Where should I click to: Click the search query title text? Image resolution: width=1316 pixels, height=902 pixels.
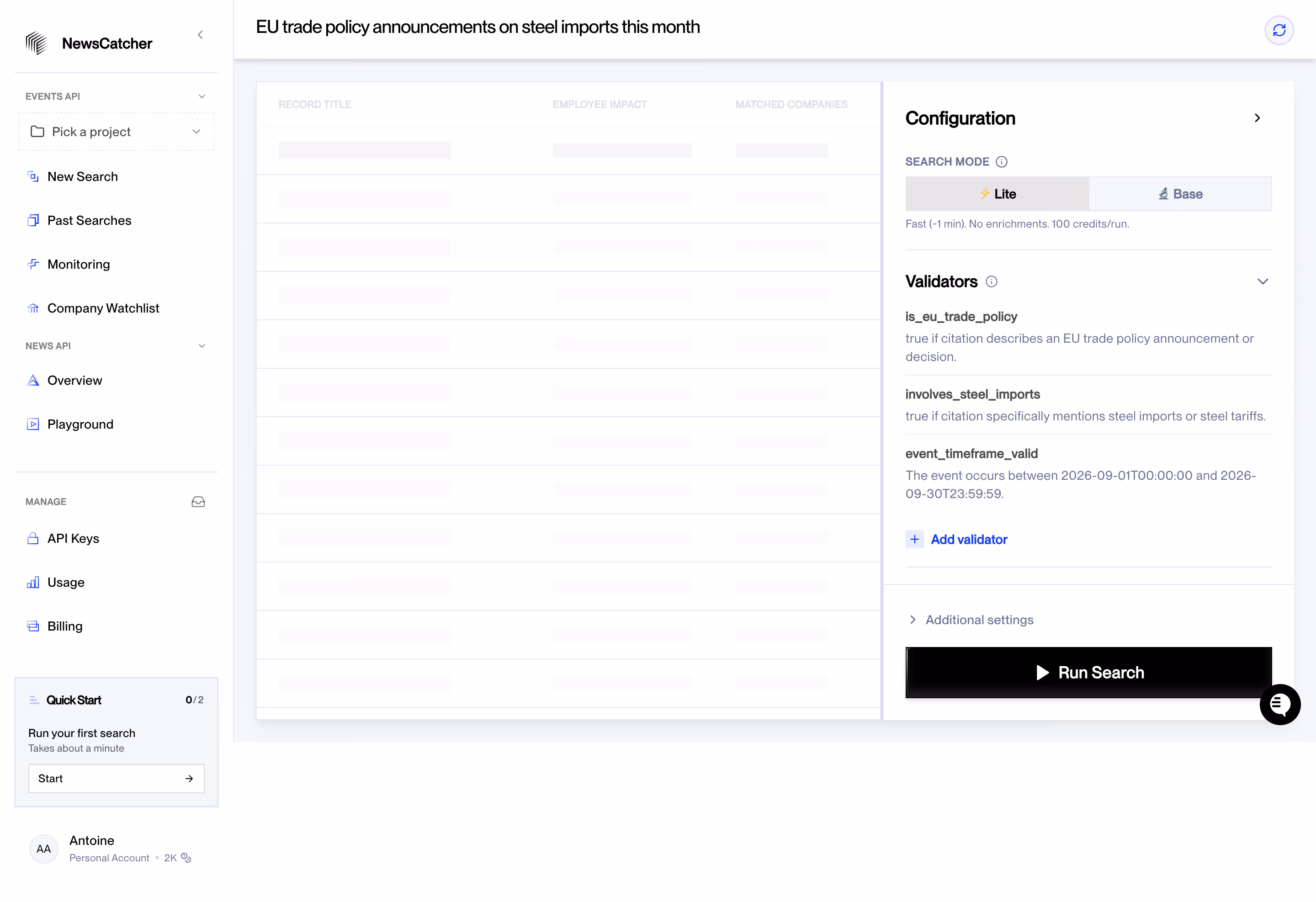(x=478, y=27)
